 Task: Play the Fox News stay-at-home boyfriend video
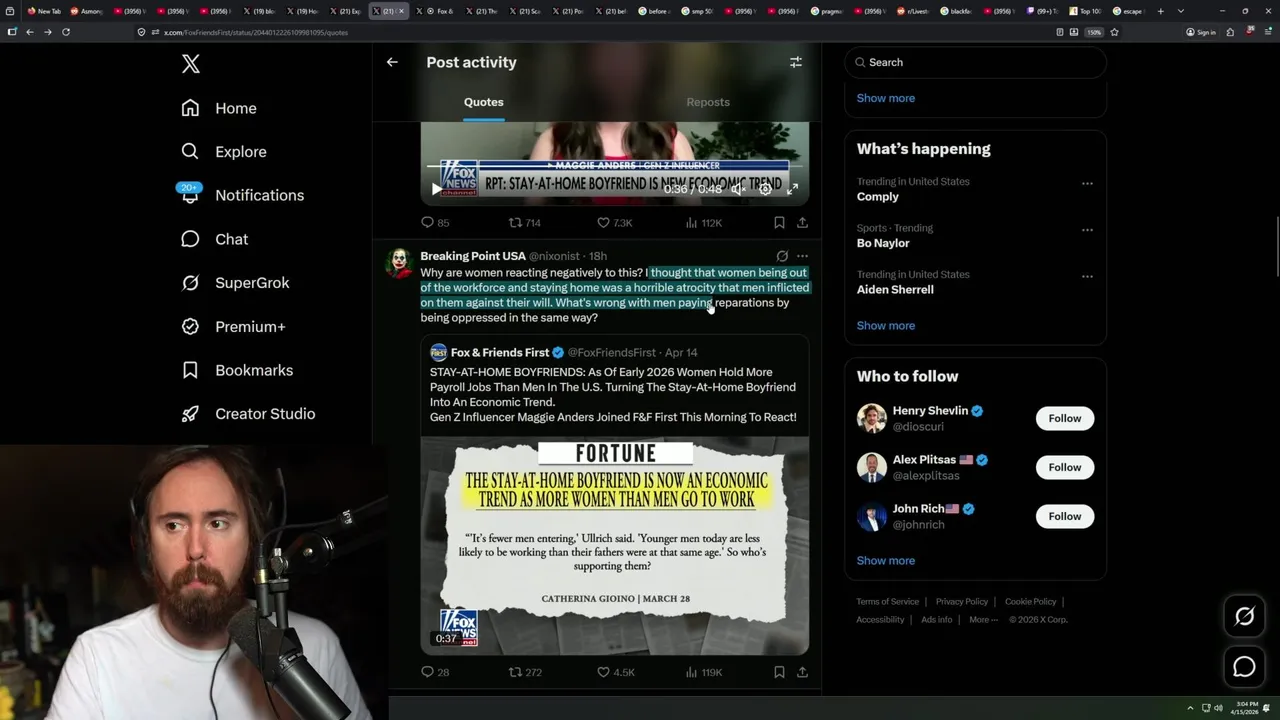pos(436,189)
